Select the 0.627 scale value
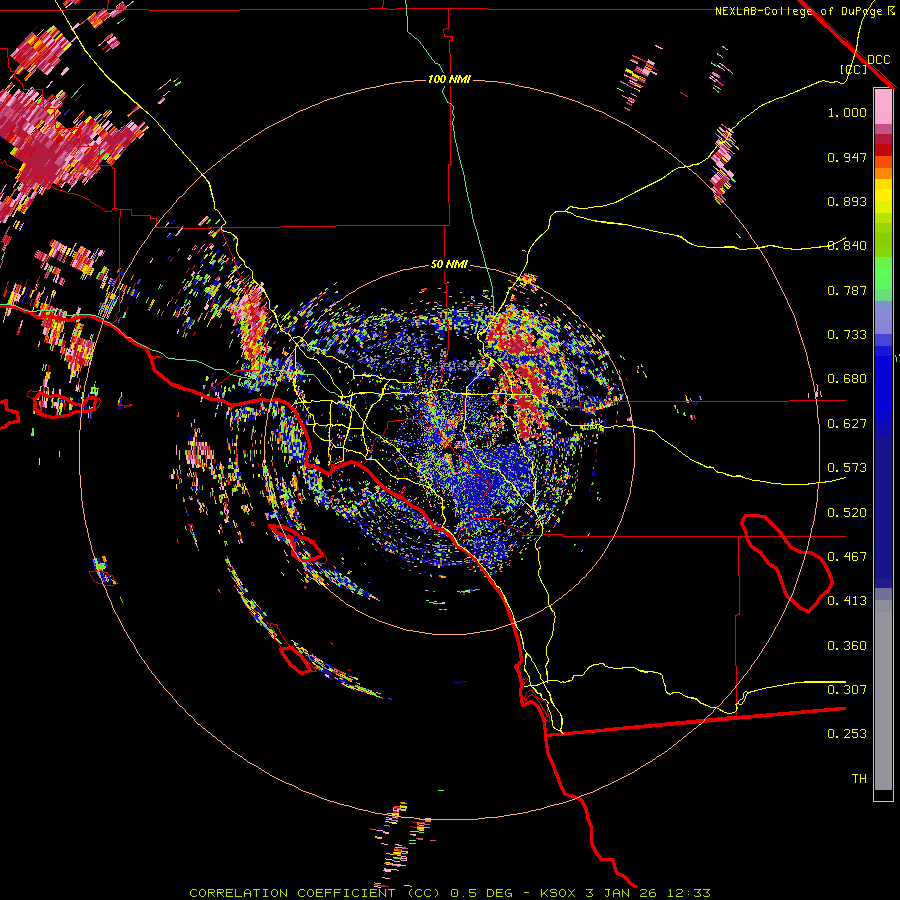Screen dimensions: 900x900 [x=847, y=424]
